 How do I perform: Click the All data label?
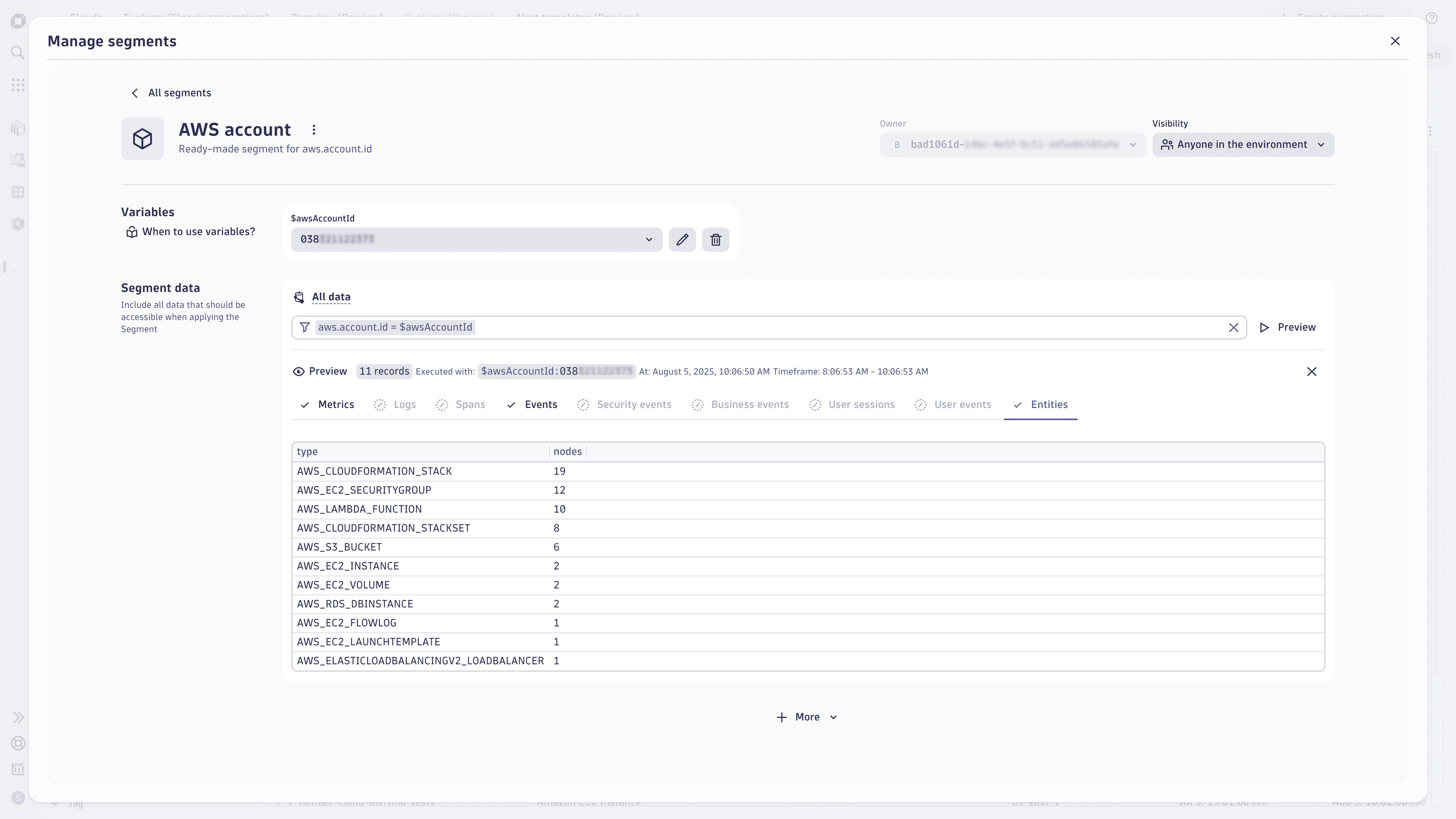[x=331, y=297]
